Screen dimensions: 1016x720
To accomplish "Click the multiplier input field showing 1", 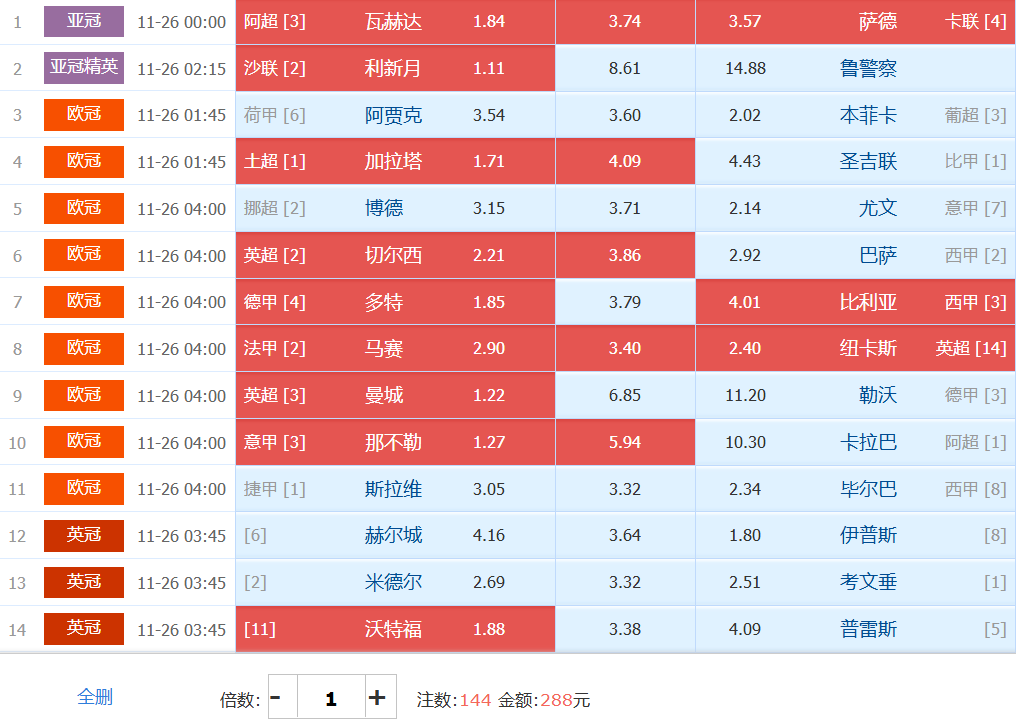I will pyautogui.click(x=331, y=697).
